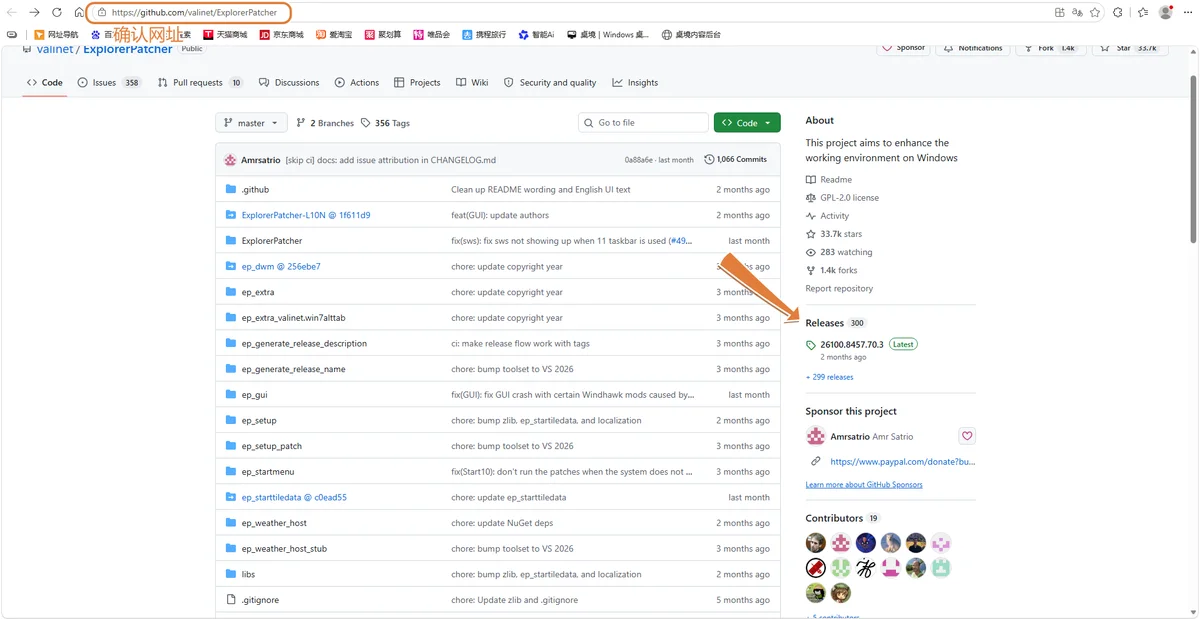The height and width of the screenshot is (619, 1200).
Task: Open the Issues tab
Action: tap(110, 83)
